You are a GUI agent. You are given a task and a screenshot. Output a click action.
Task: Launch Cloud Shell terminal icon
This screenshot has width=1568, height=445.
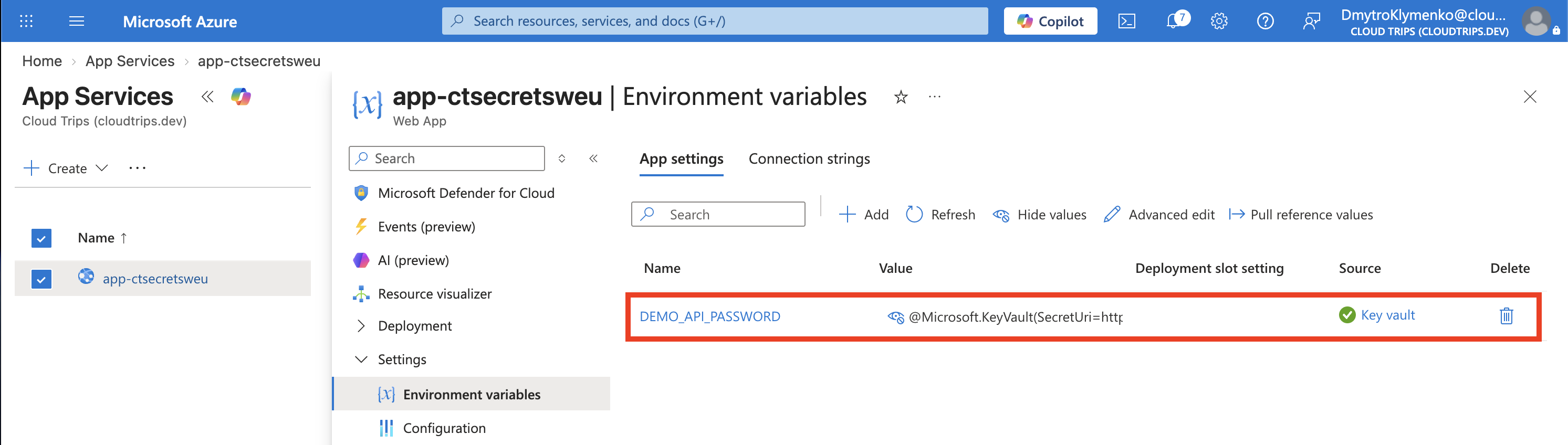(x=1127, y=22)
